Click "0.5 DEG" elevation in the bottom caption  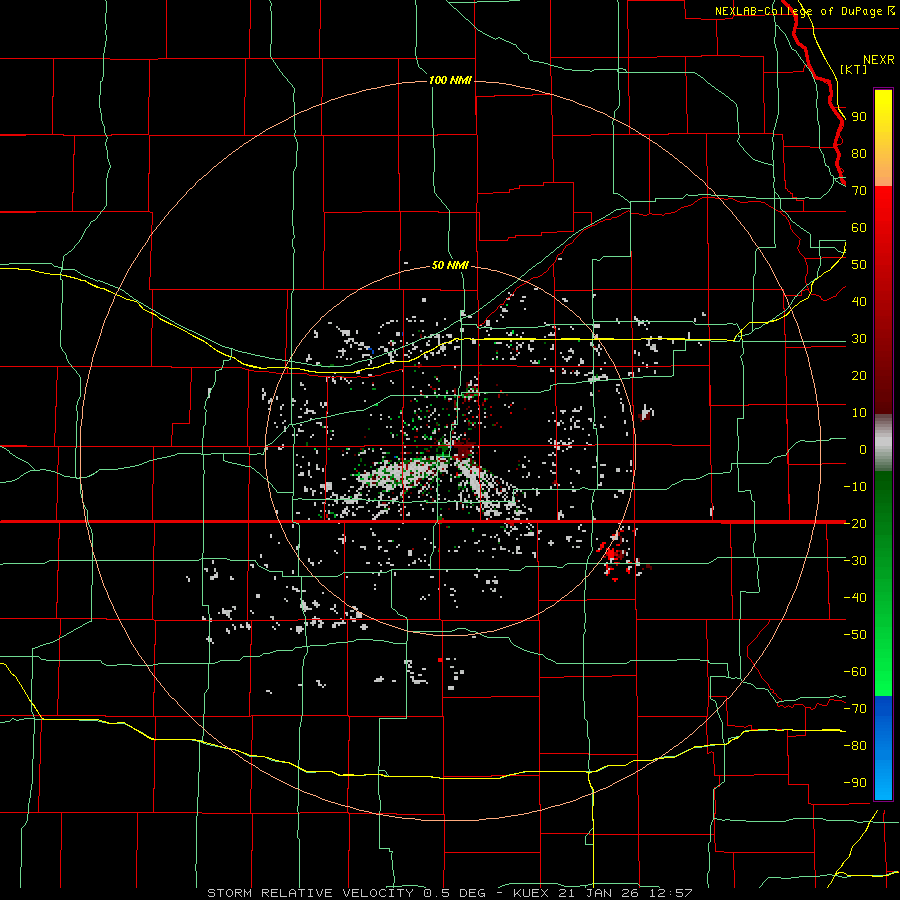pos(455,893)
